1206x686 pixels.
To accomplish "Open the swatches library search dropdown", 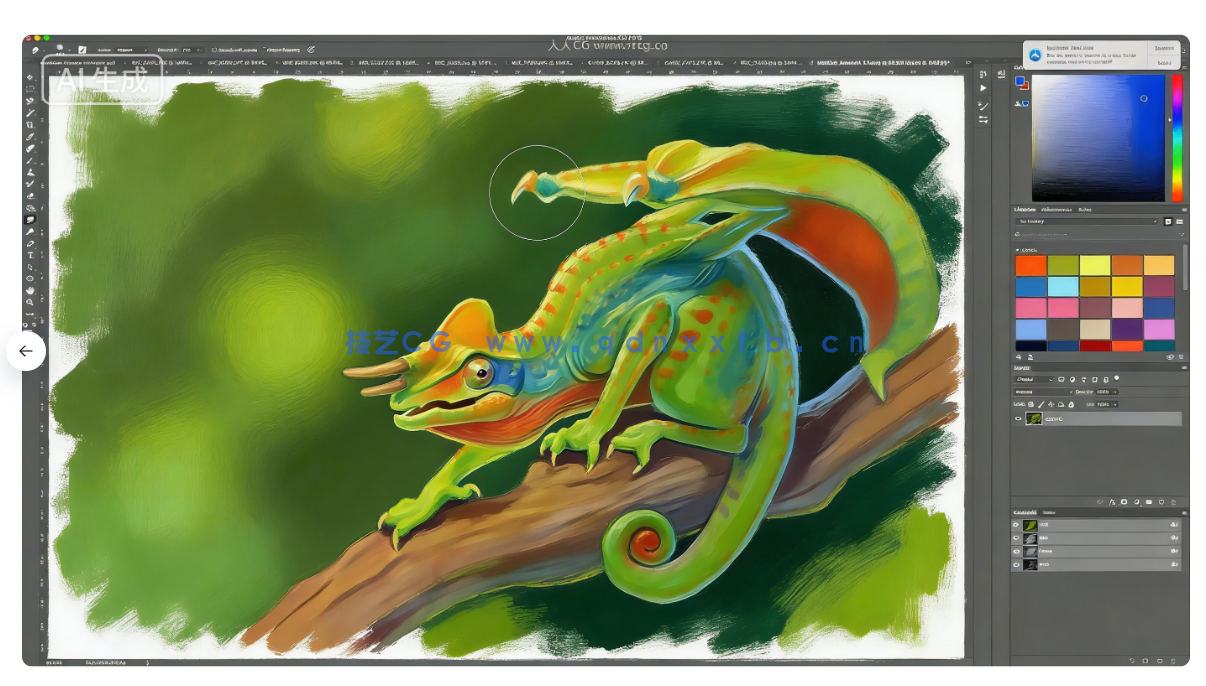I will coord(1086,221).
